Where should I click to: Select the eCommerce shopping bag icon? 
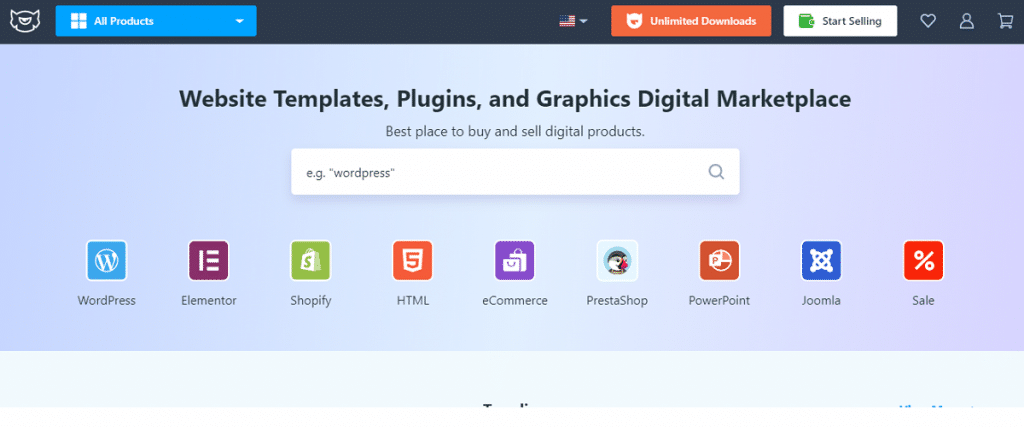515,261
